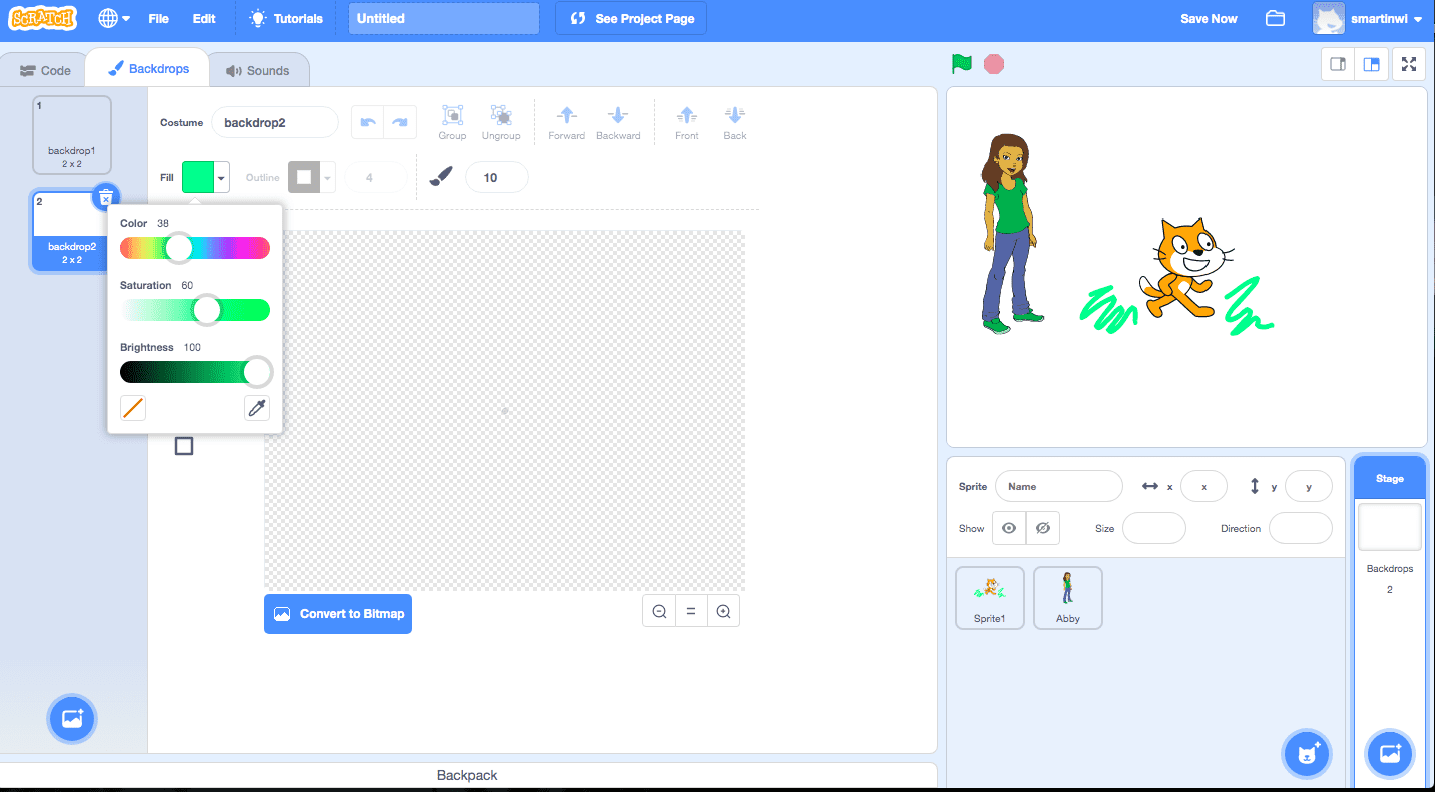Screen dimensions: 1435x792
Task: Click the Back layer icon
Action: (735, 122)
